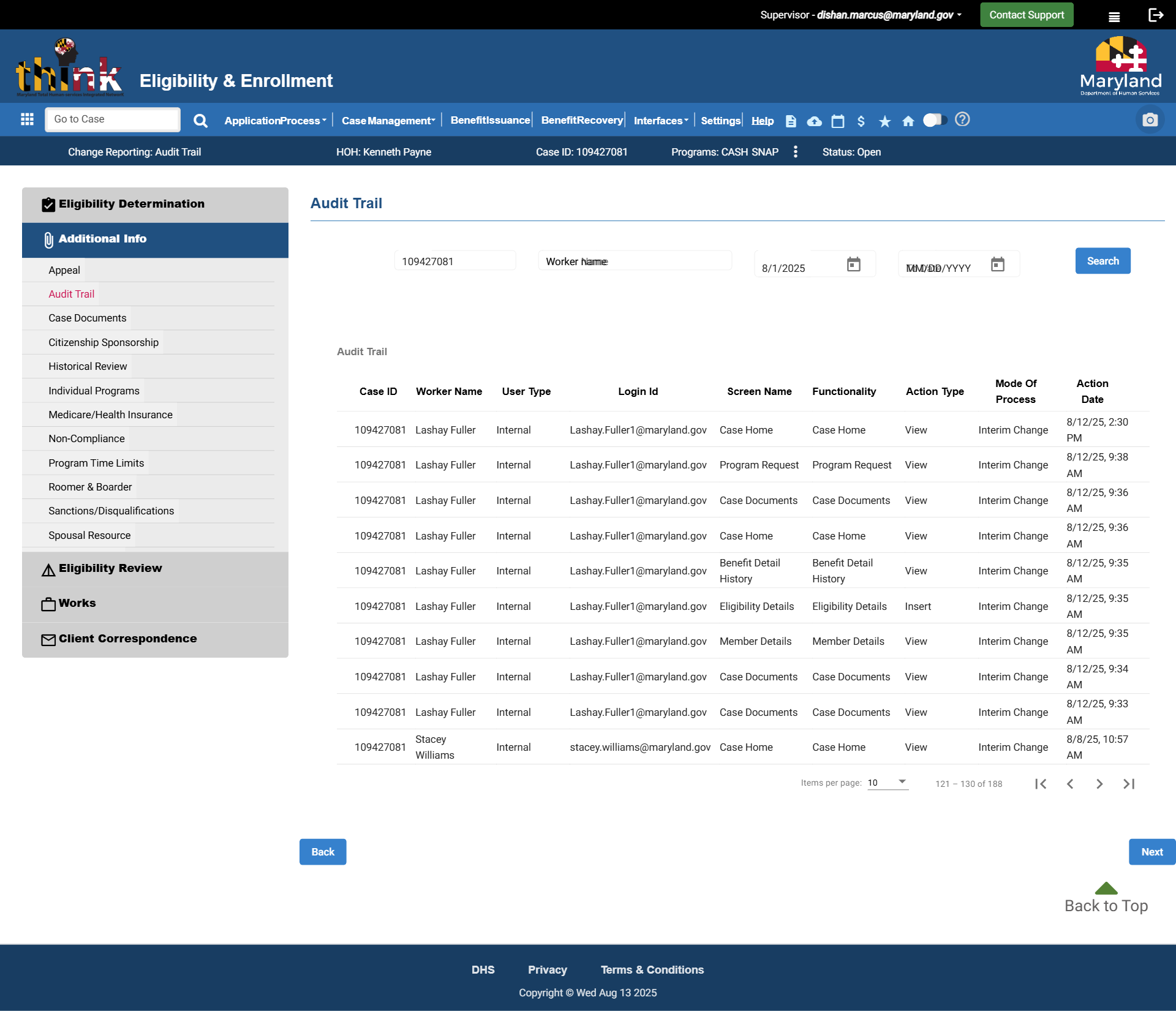Click the star favorites icon
1176x1011 pixels.
tap(884, 121)
